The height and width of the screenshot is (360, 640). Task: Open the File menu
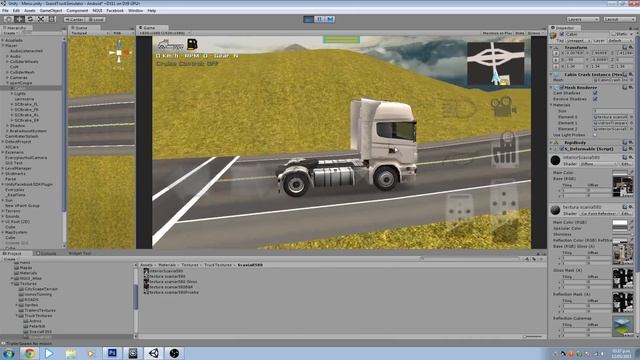tap(5, 11)
